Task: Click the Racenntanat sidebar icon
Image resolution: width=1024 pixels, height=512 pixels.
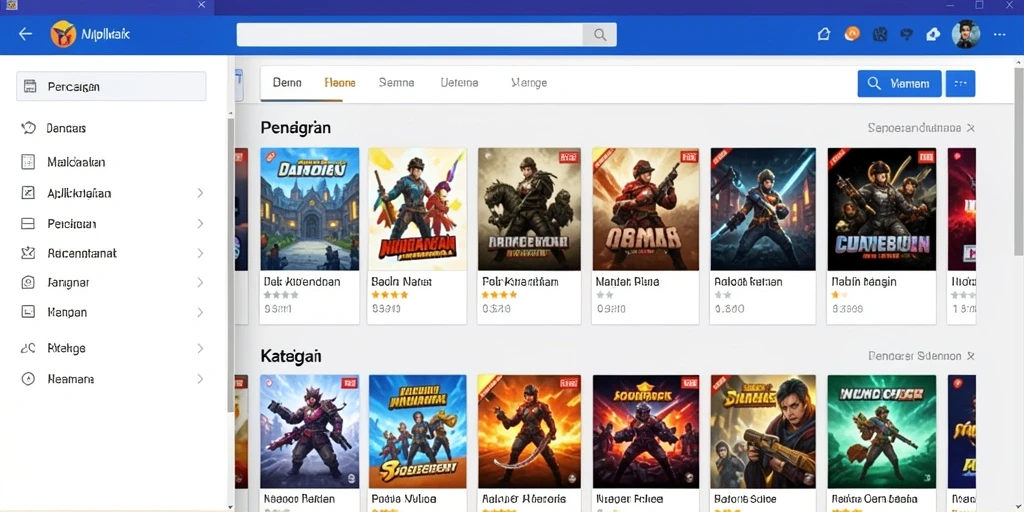Action: 28,253
